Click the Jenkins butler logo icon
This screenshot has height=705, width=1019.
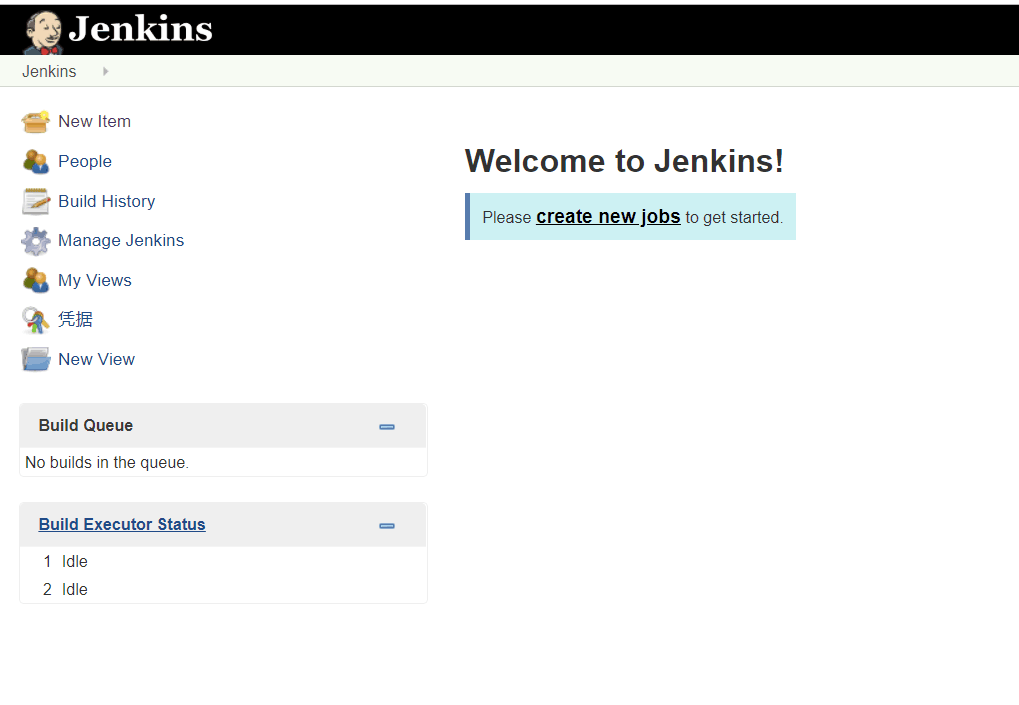point(43,32)
